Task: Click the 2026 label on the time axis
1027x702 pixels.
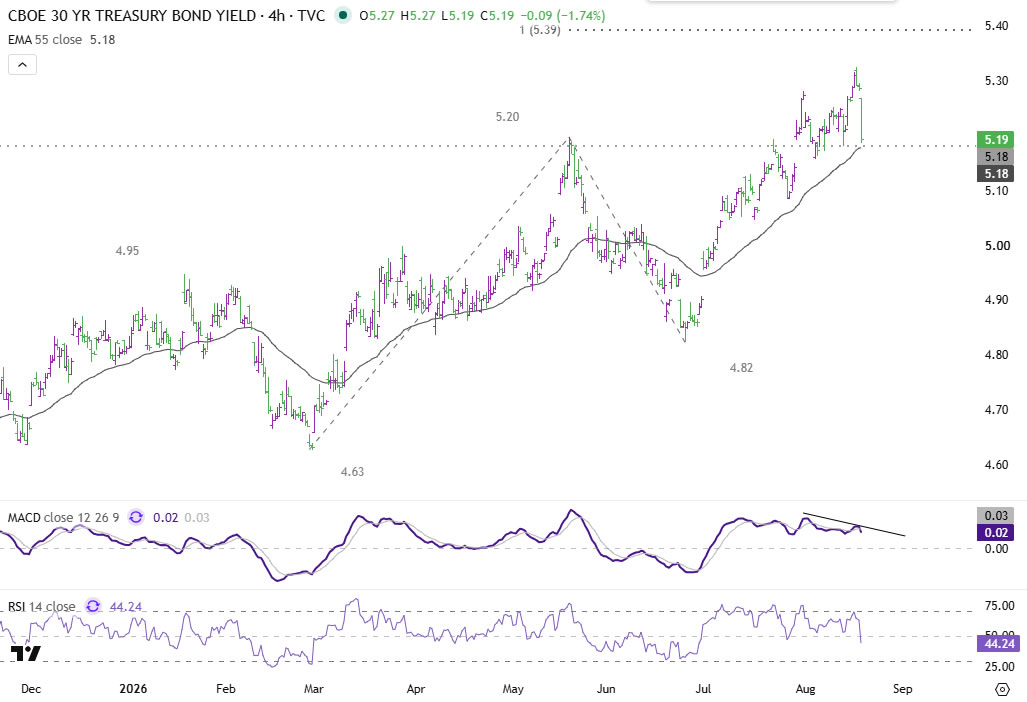Action: (x=133, y=689)
